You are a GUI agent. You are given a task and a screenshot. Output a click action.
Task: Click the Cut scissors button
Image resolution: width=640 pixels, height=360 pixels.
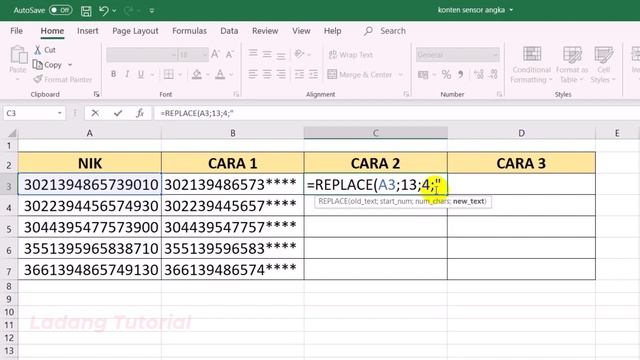point(45,50)
